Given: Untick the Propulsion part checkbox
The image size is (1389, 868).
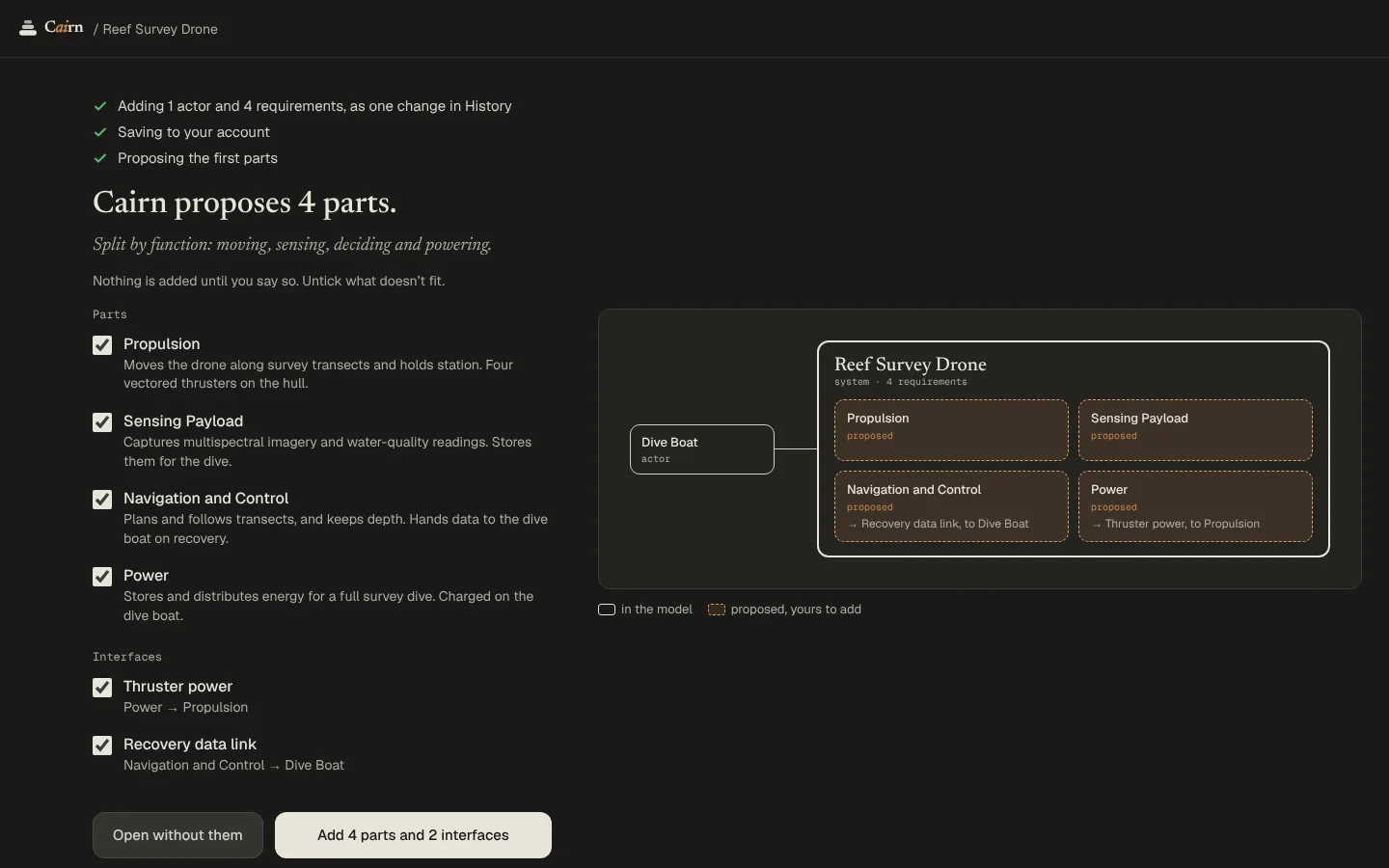Looking at the screenshot, I should 102,345.
